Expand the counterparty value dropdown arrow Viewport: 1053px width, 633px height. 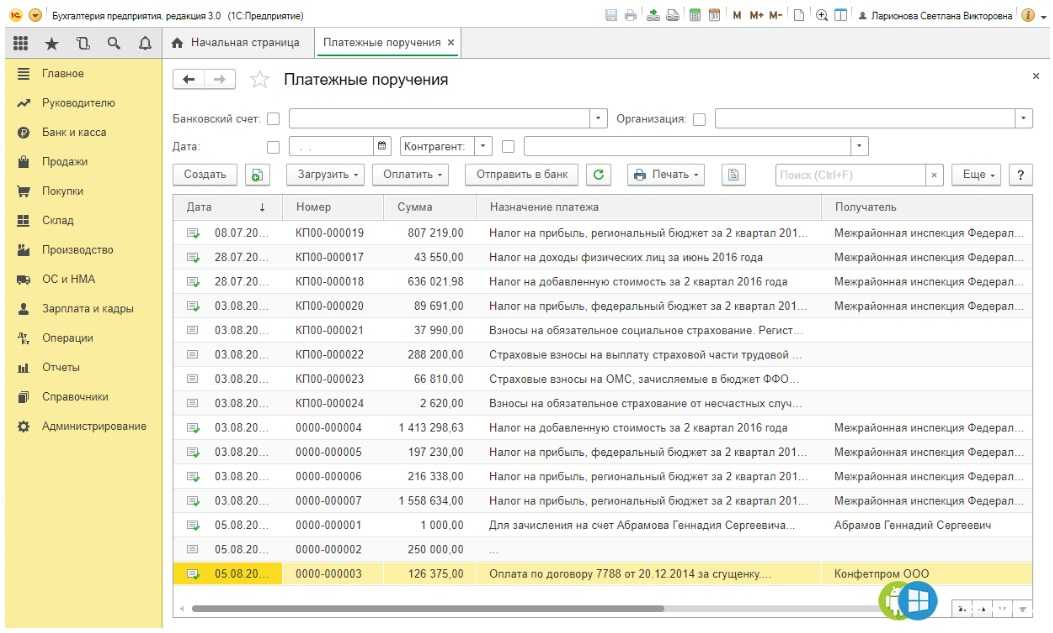click(x=860, y=146)
